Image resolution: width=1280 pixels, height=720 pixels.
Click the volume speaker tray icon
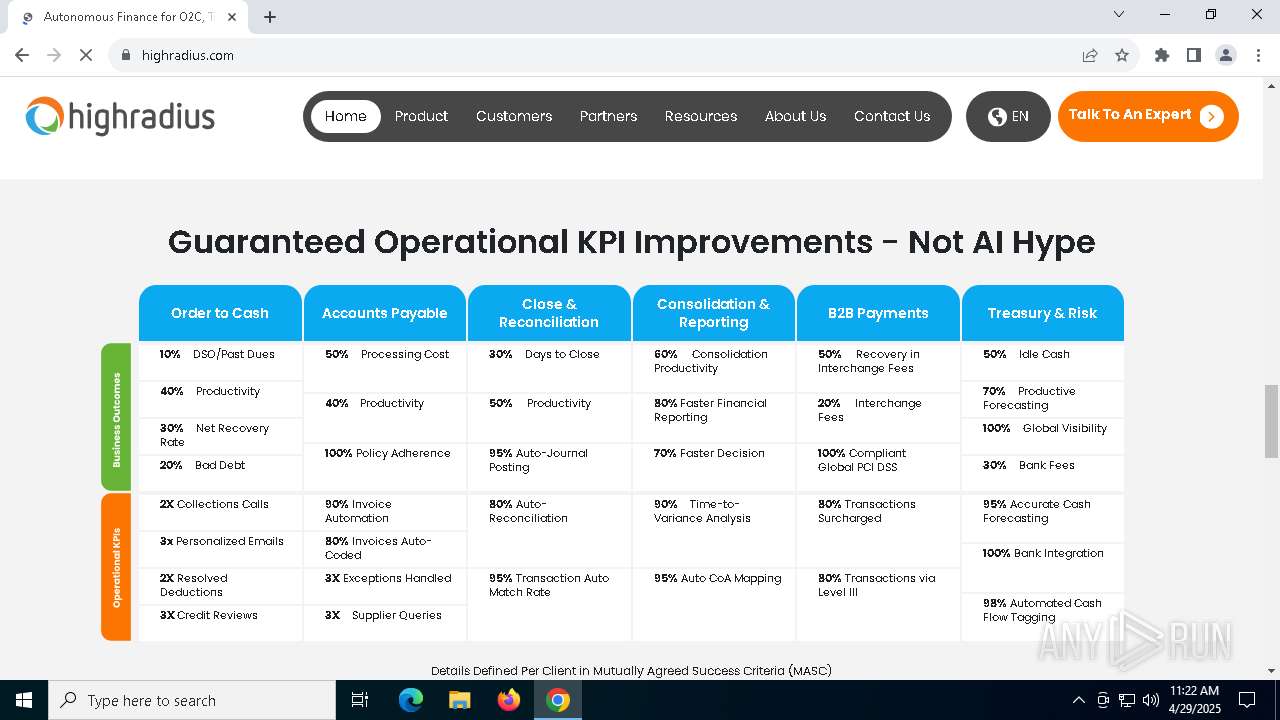click(1150, 700)
